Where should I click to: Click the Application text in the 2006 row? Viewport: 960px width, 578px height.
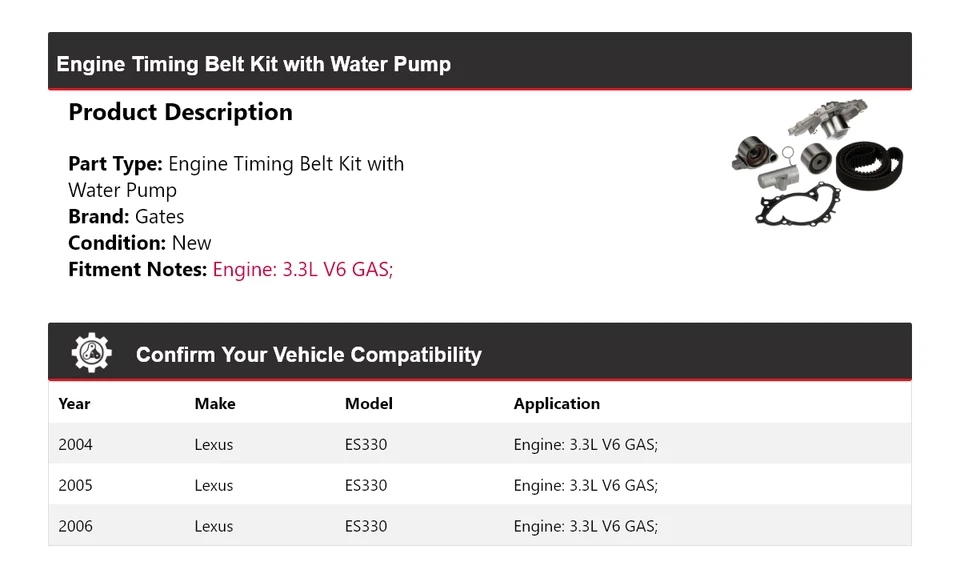click(586, 527)
